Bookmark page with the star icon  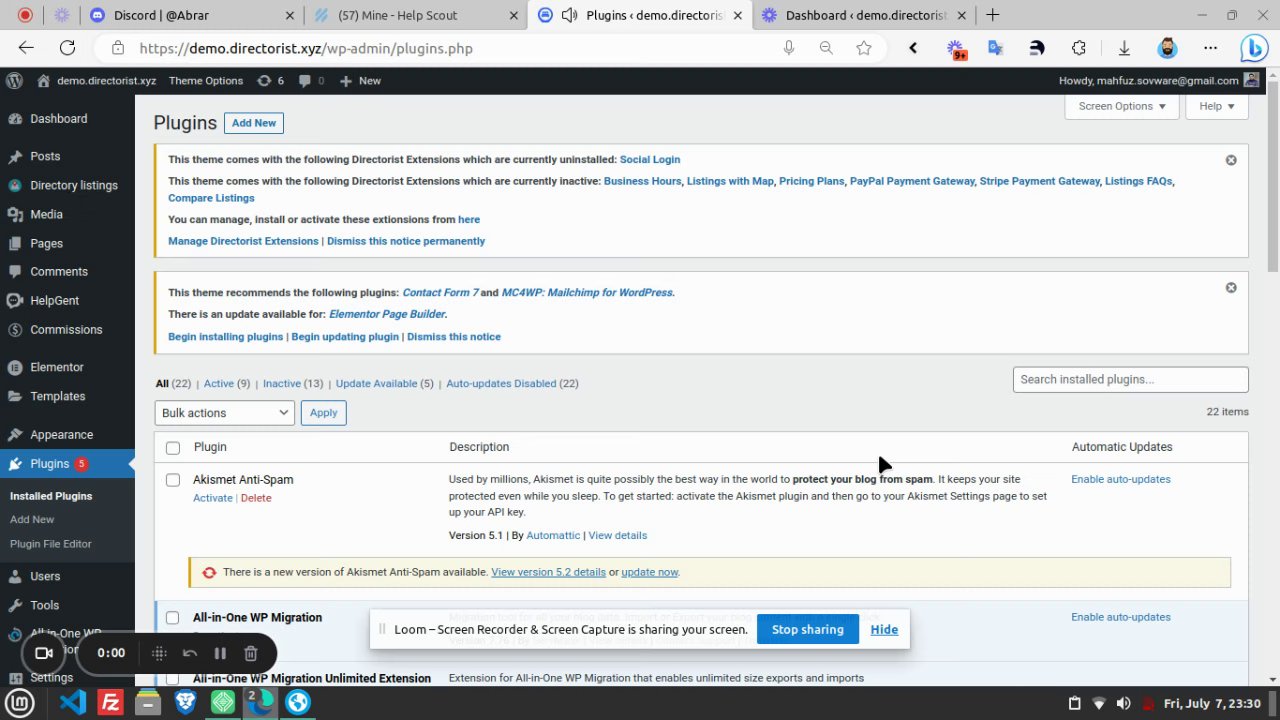(x=864, y=48)
